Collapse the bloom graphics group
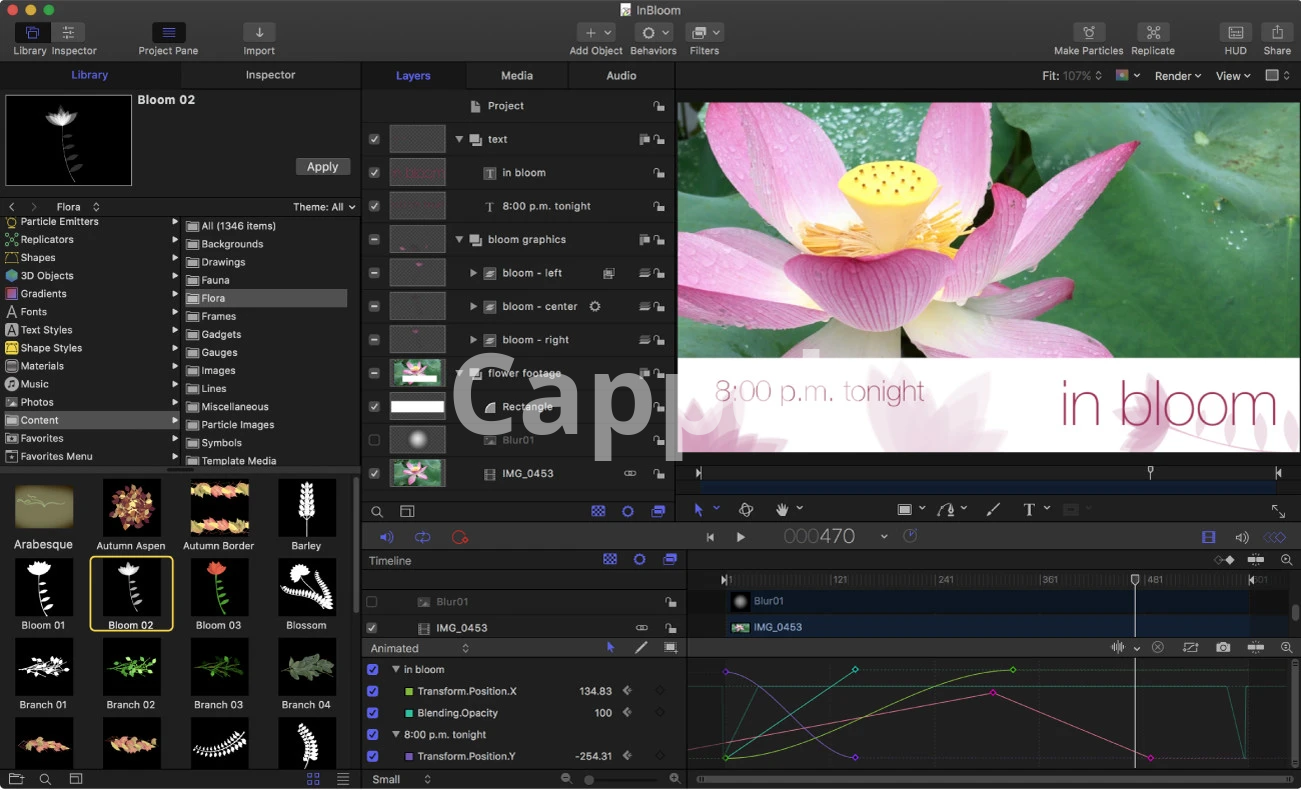Viewport: 1301px width, 790px height. tap(460, 240)
